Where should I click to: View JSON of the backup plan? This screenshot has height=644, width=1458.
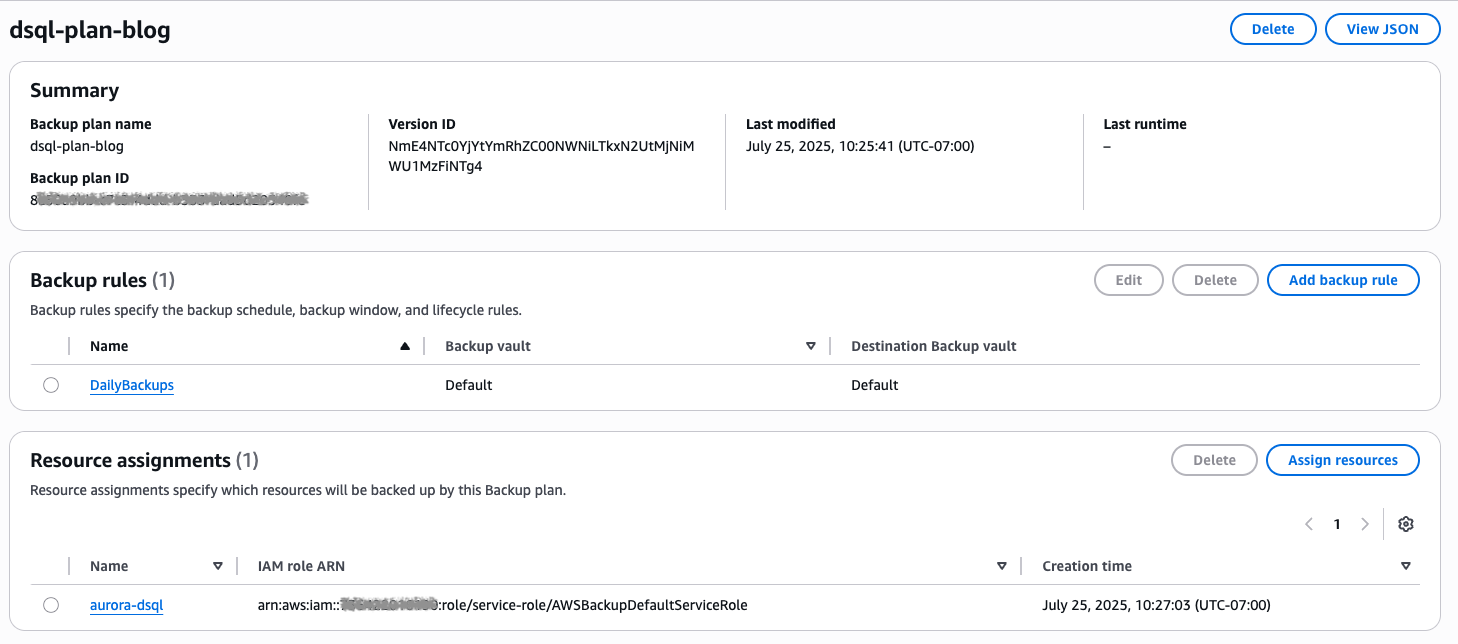click(1382, 28)
